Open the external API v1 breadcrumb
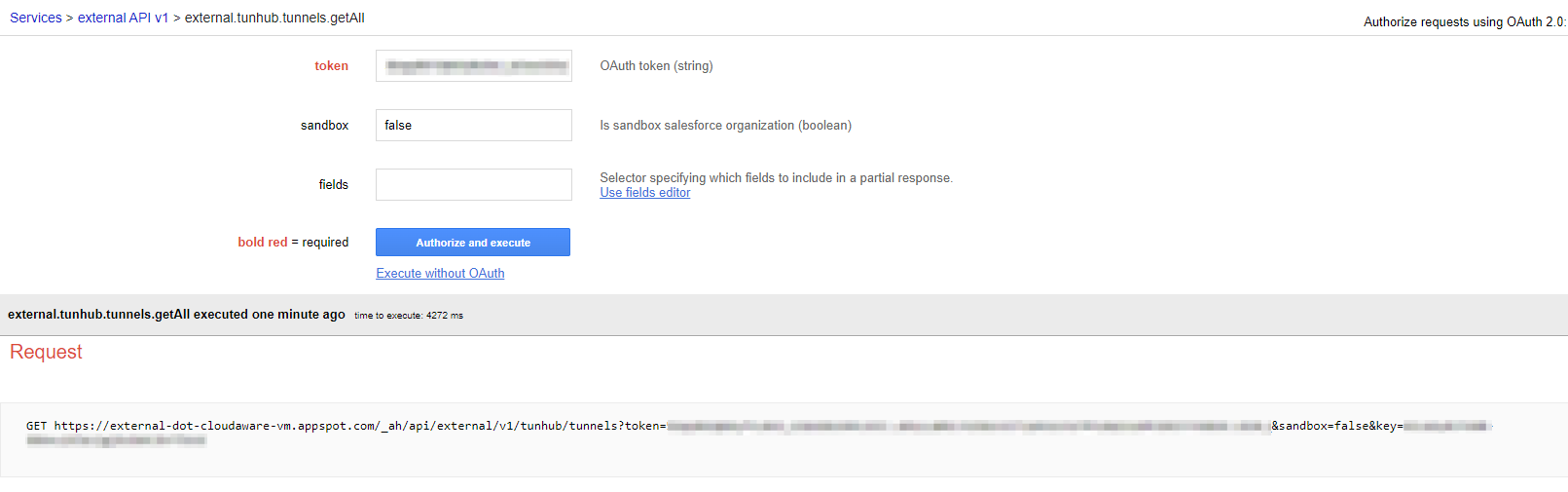Screen dimensions: 1568x492 (123, 18)
